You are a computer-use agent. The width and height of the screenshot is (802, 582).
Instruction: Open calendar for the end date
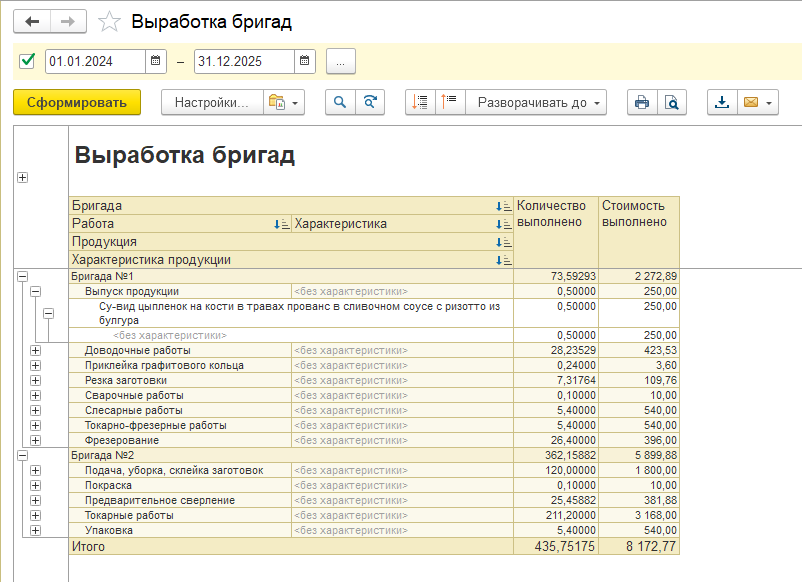(x=304, y=61)
